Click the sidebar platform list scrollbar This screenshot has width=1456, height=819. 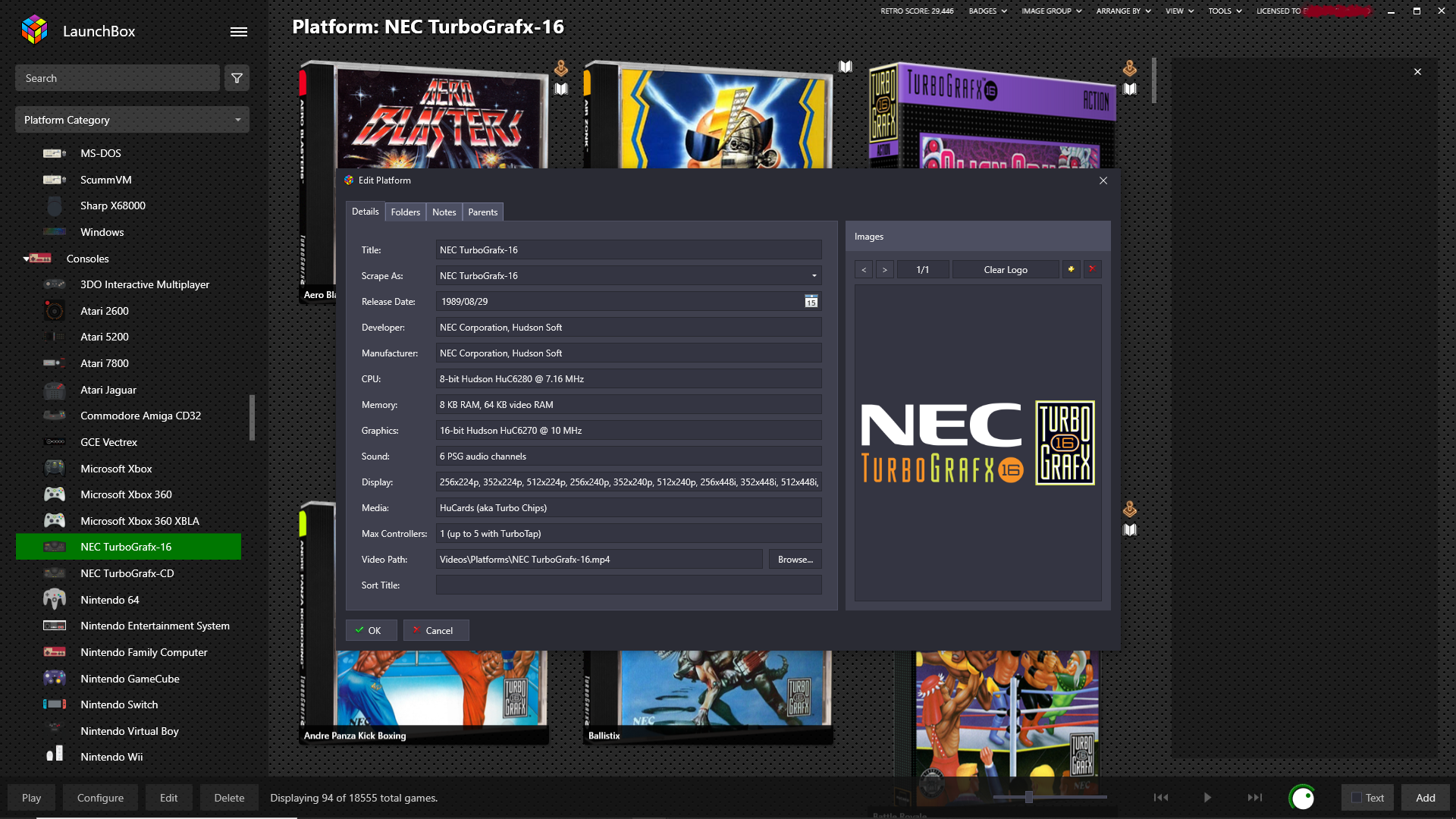[252, 418]
